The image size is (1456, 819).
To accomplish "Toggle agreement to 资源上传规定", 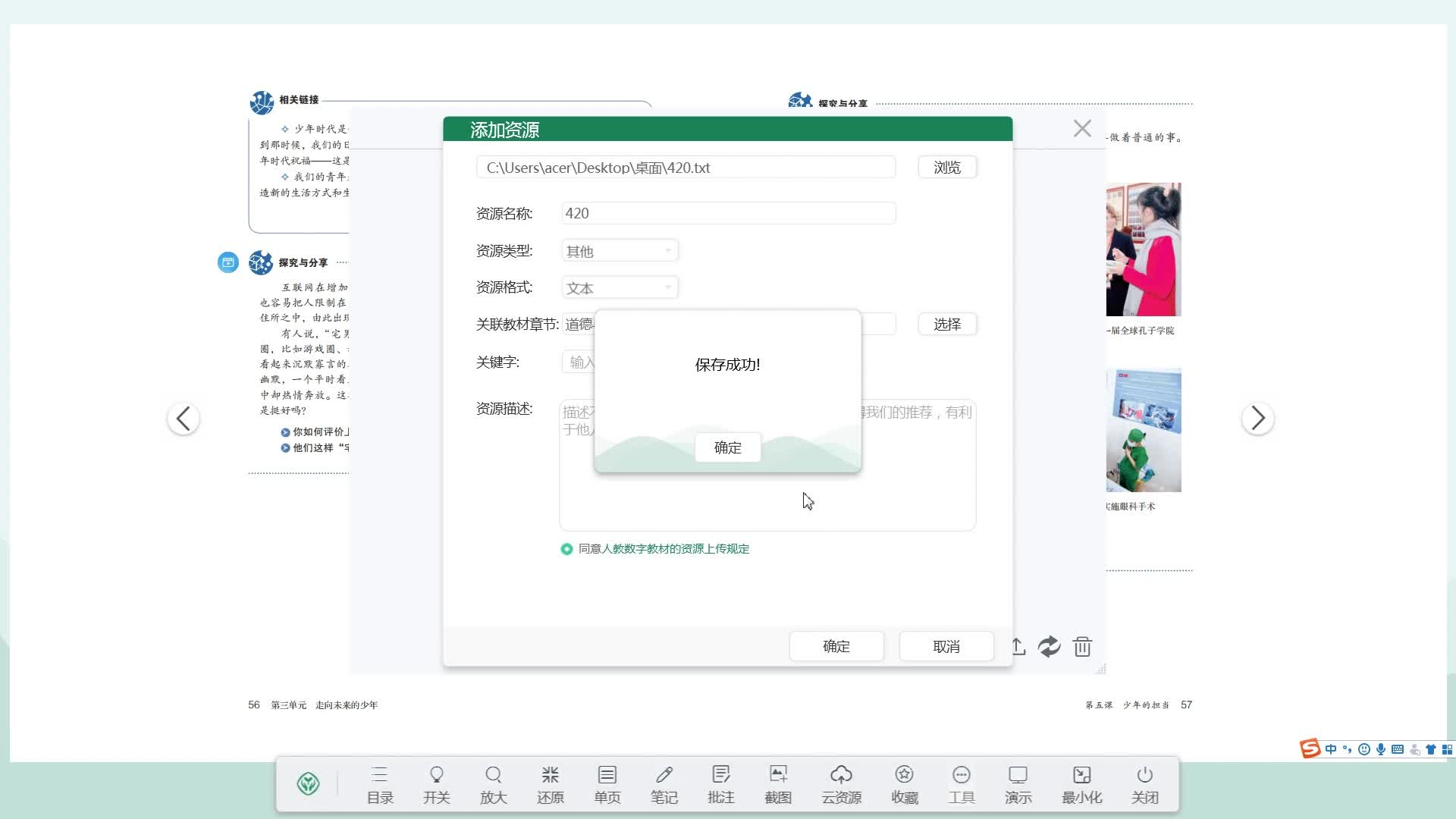I will click(566, 549).
